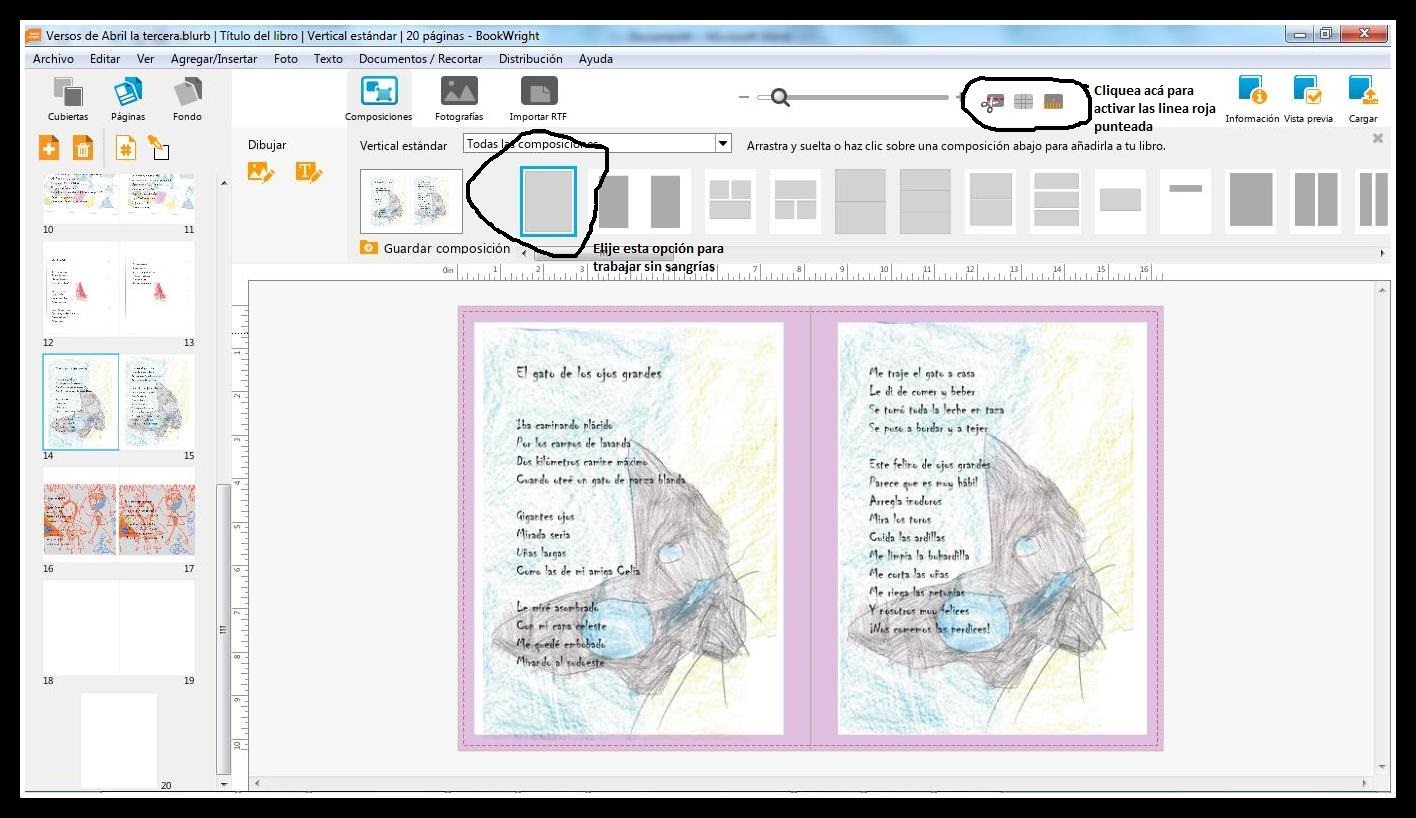Click the orange Guardar composición icon

click(x=369, y=248)
